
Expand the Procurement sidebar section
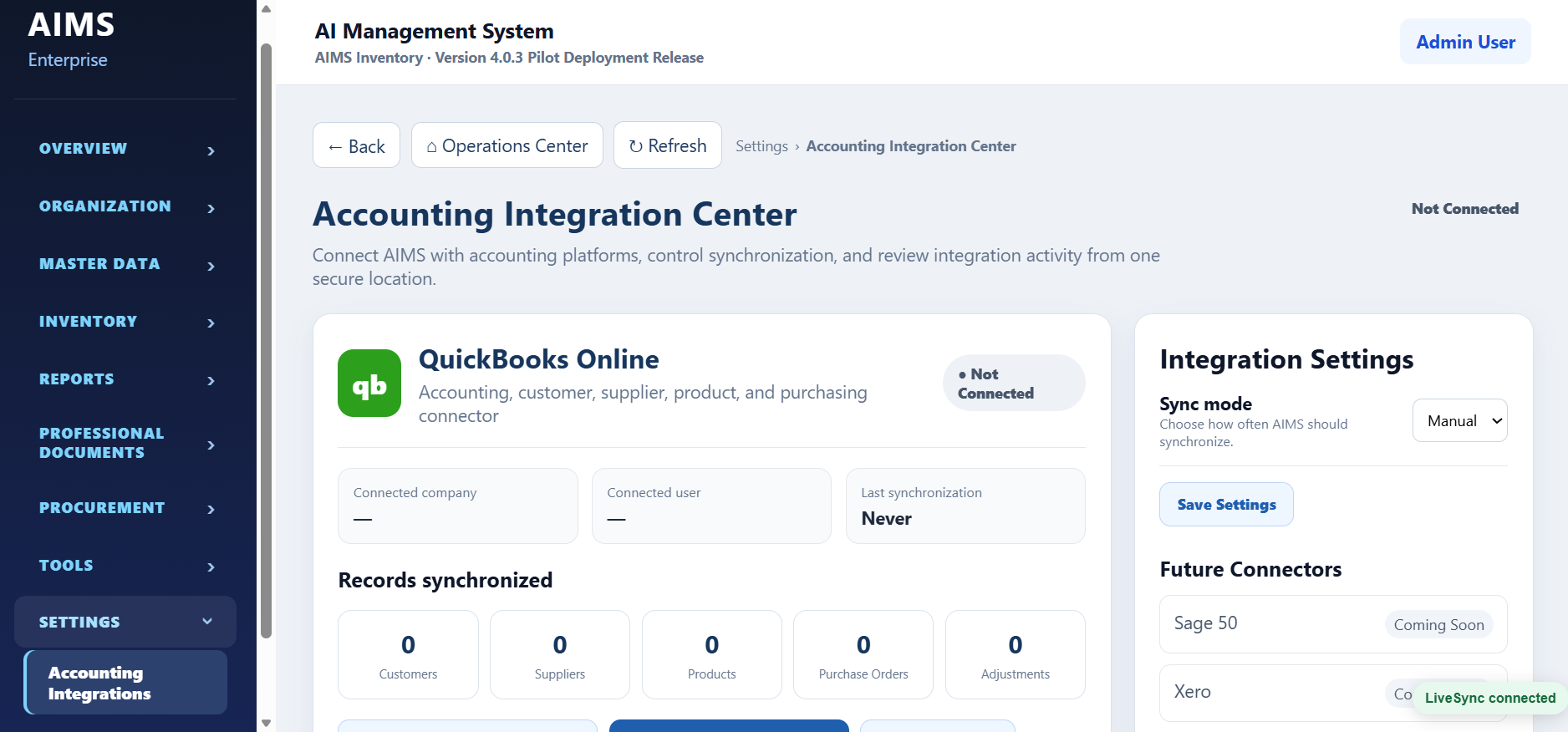coord(125,508)
